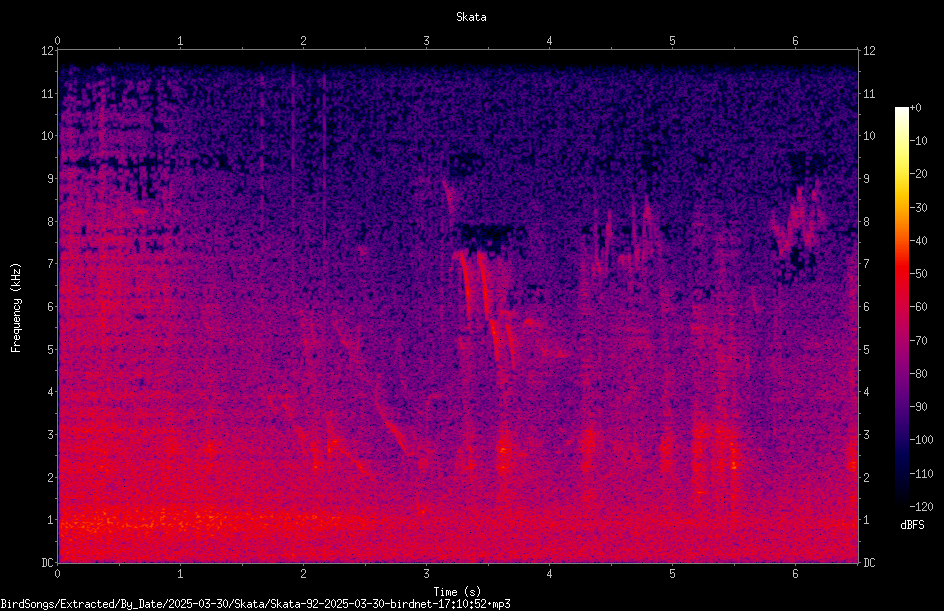Click the "Time (s)" axis label

coord(457,592)
